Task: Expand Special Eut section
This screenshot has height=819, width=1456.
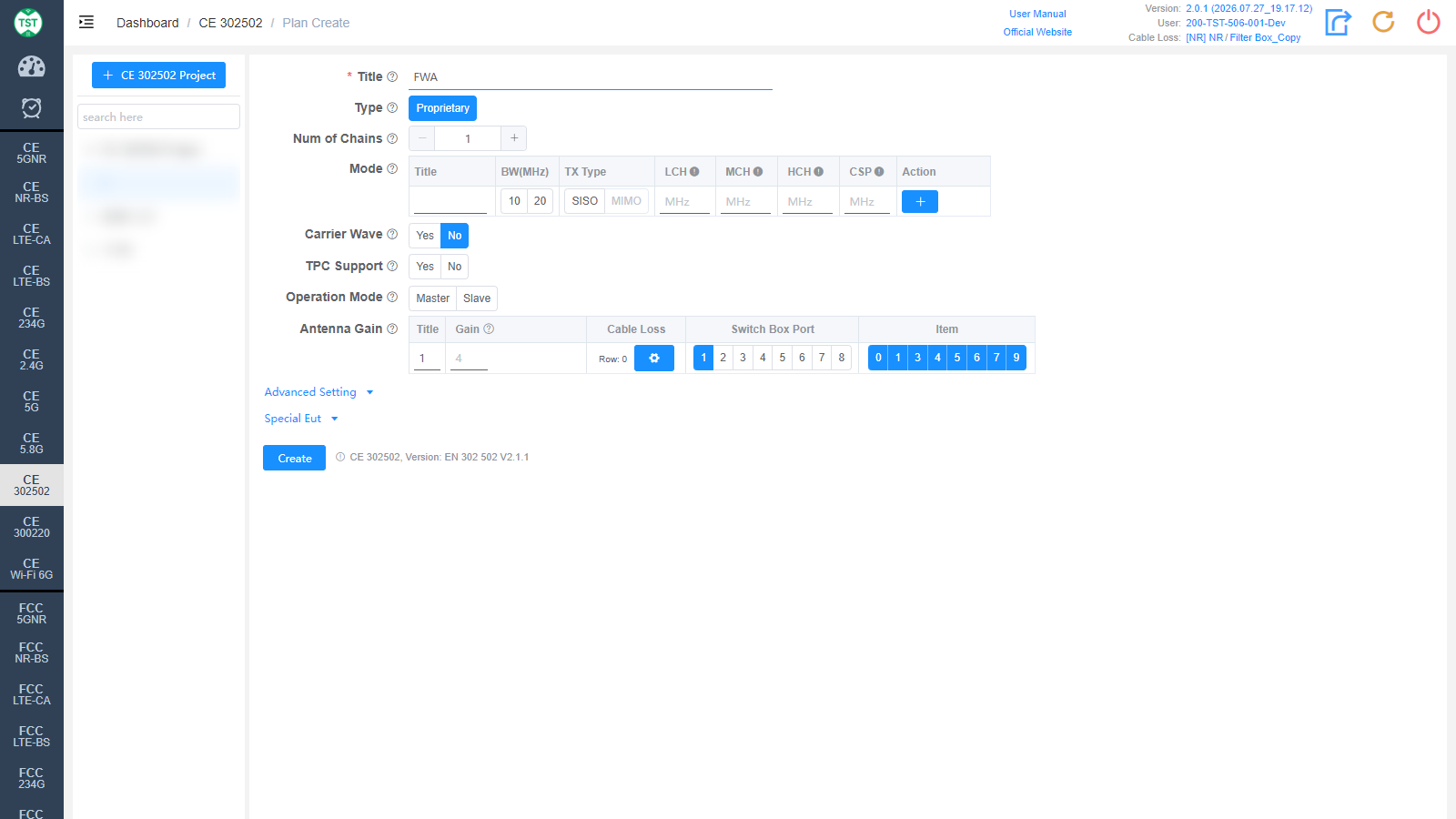Action: [x=301, y=419]
